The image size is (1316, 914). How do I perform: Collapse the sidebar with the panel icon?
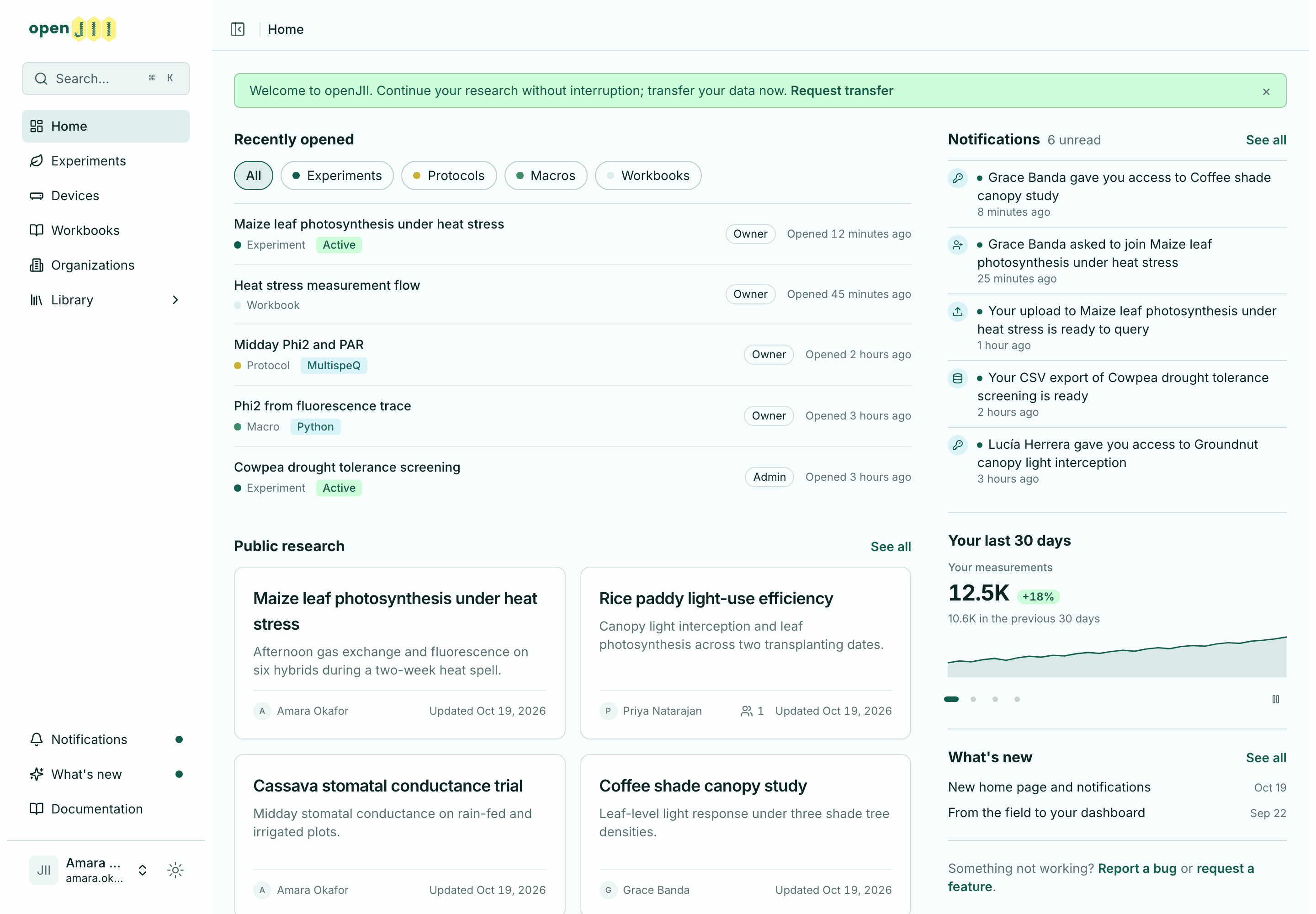(237, 29)
